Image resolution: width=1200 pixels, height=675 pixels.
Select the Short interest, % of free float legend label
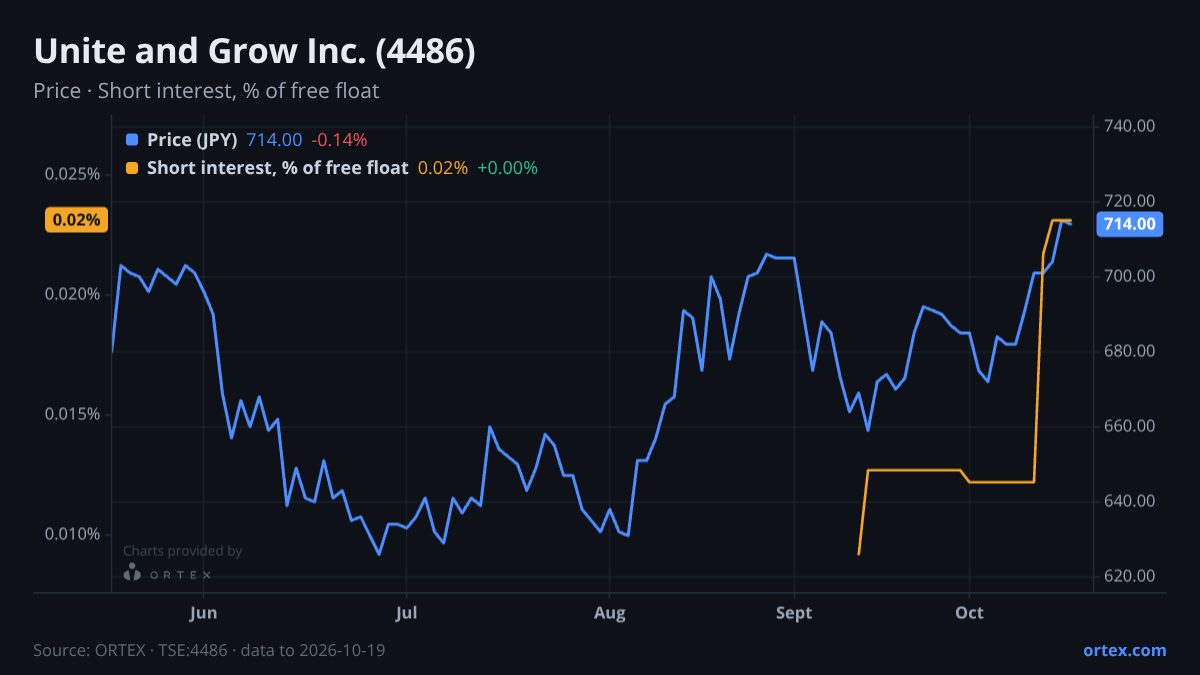(277, 168)
